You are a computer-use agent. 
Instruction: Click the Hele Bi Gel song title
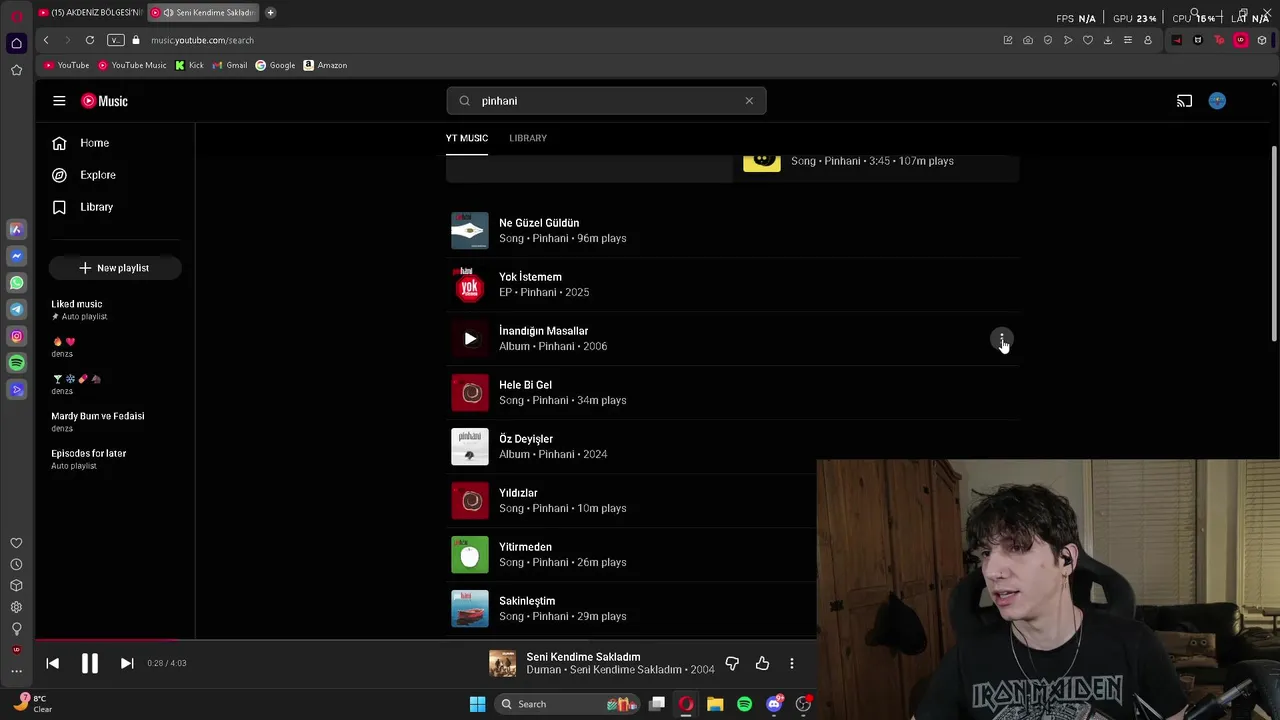525,385
